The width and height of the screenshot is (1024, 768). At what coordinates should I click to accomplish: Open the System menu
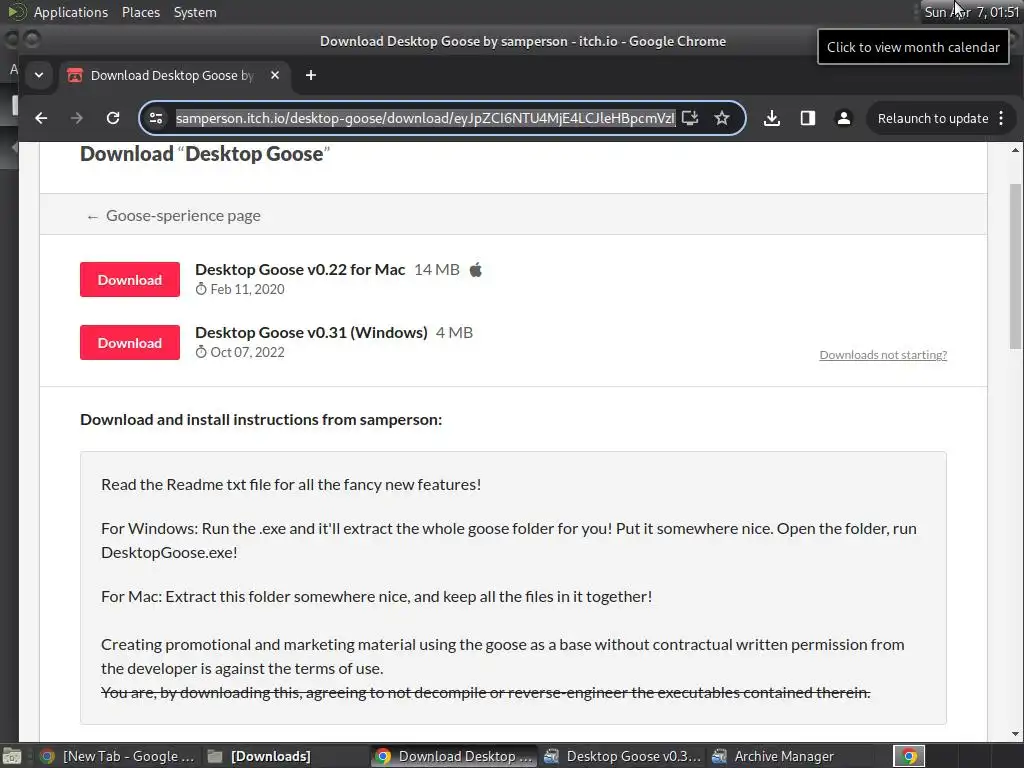point(195,12)
